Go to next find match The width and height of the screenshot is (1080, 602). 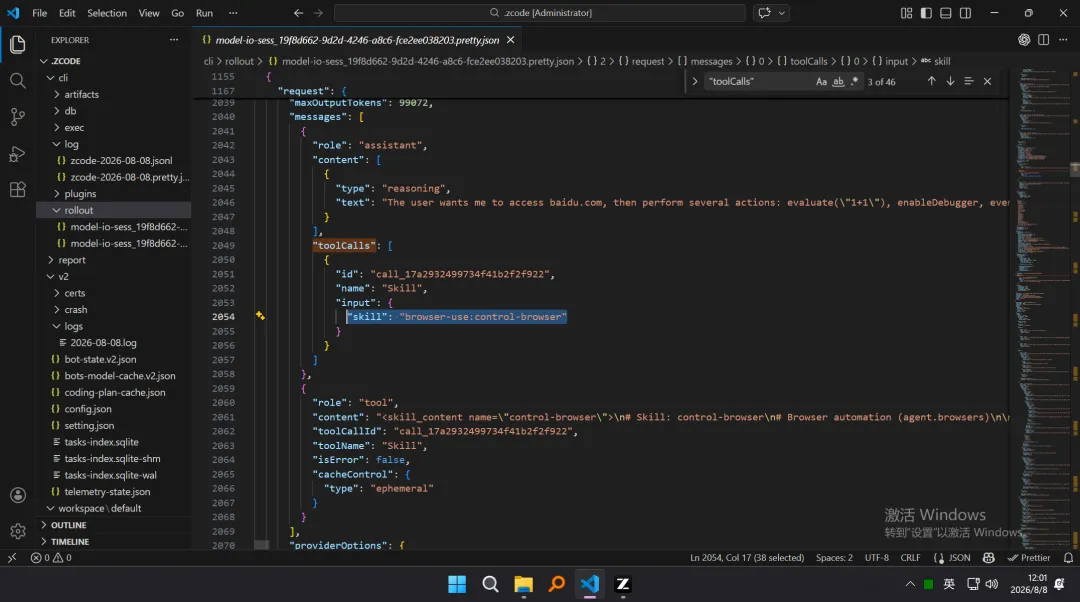pyautogui.click(x=950, y=81)
